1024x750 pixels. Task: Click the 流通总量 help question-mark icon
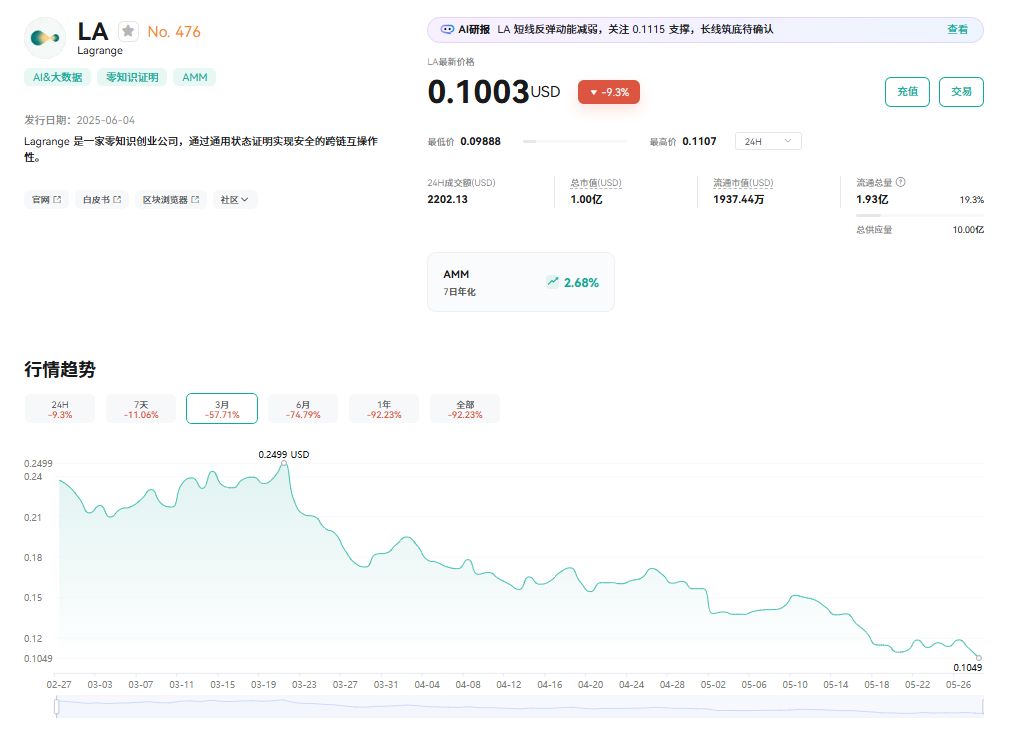[x=901, y=182]
